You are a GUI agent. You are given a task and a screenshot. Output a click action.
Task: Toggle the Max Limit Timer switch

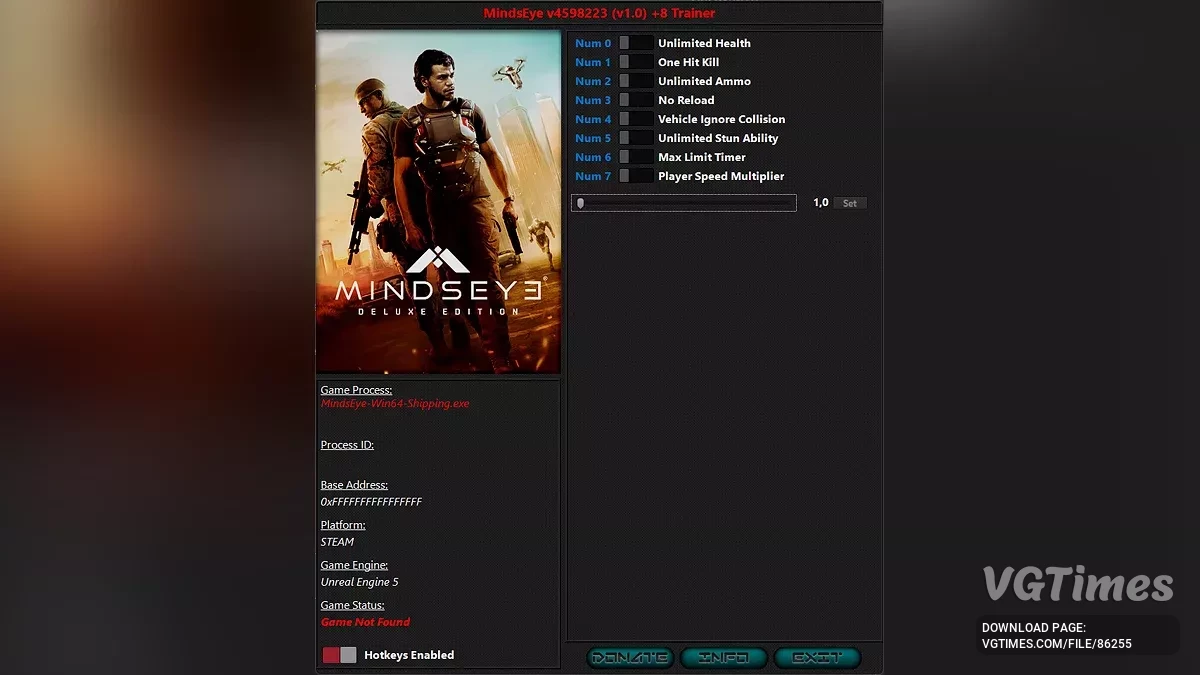(x=635, y=157)
